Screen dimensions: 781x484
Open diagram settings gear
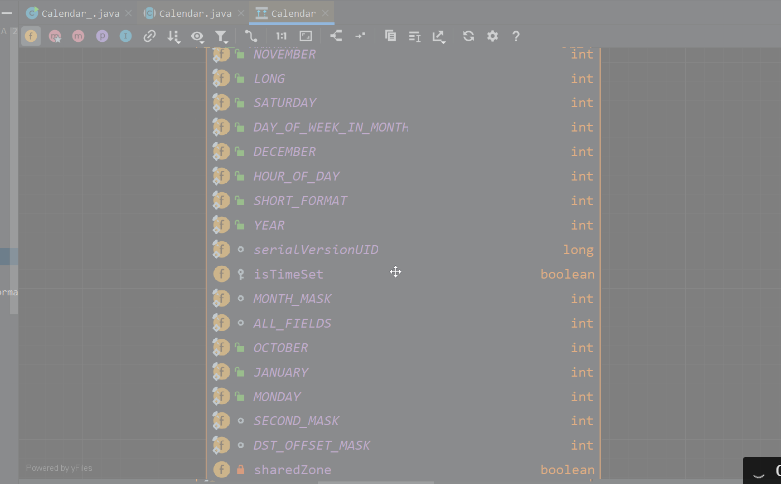492,36
